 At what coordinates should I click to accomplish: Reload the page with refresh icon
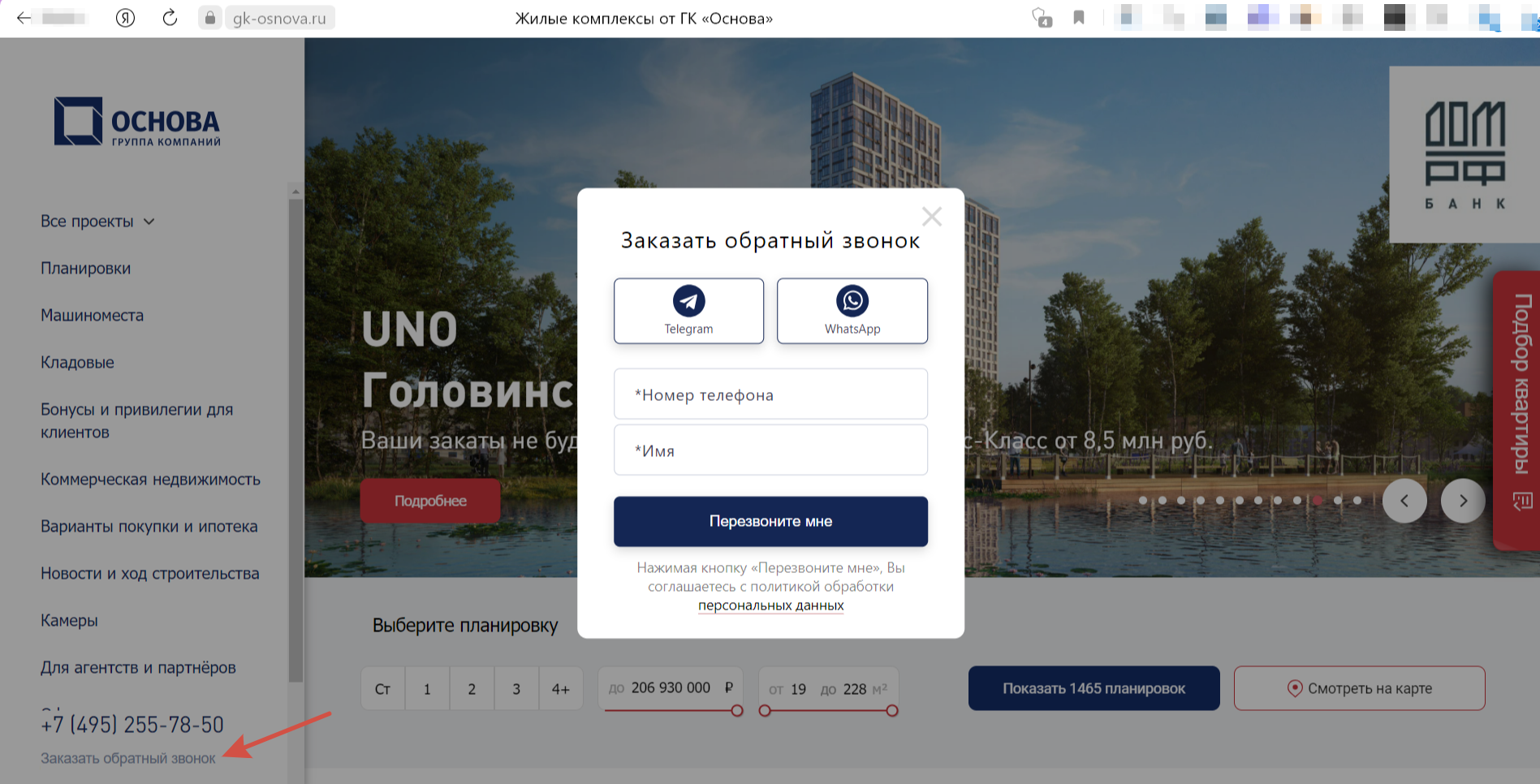(x=170, y=18)
